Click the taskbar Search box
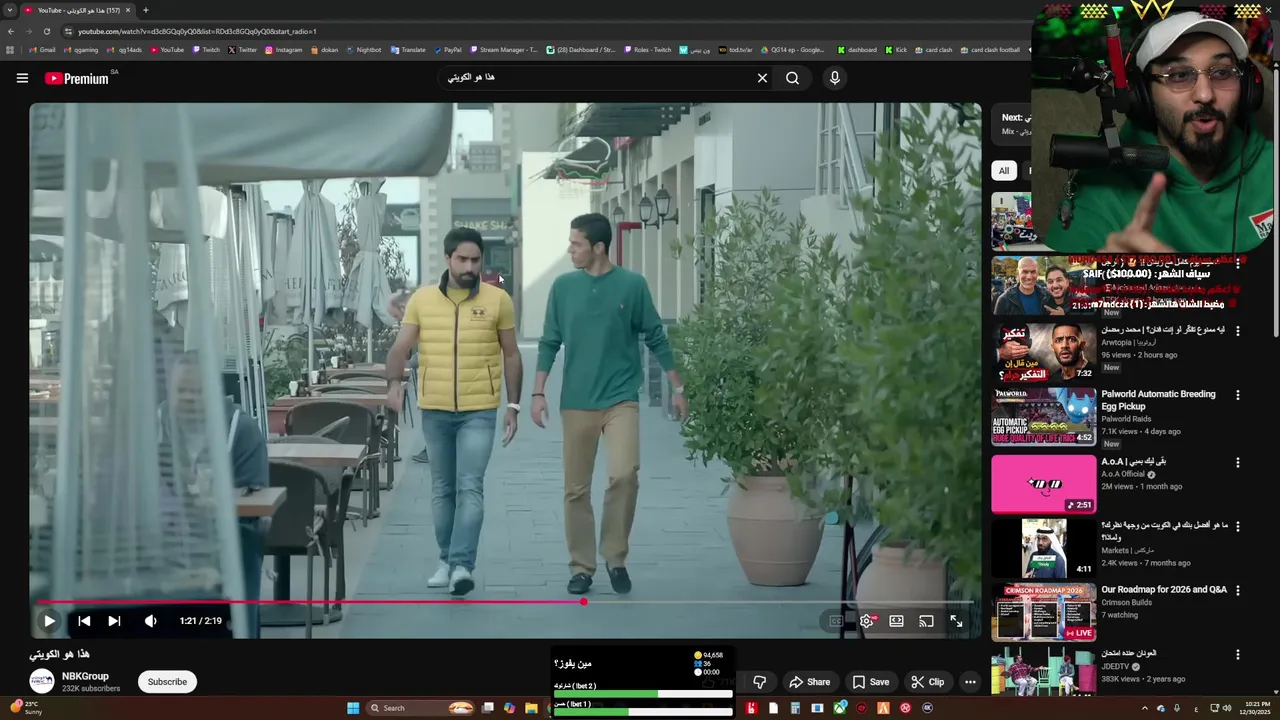1280x720 pixels. pos(418,708)
